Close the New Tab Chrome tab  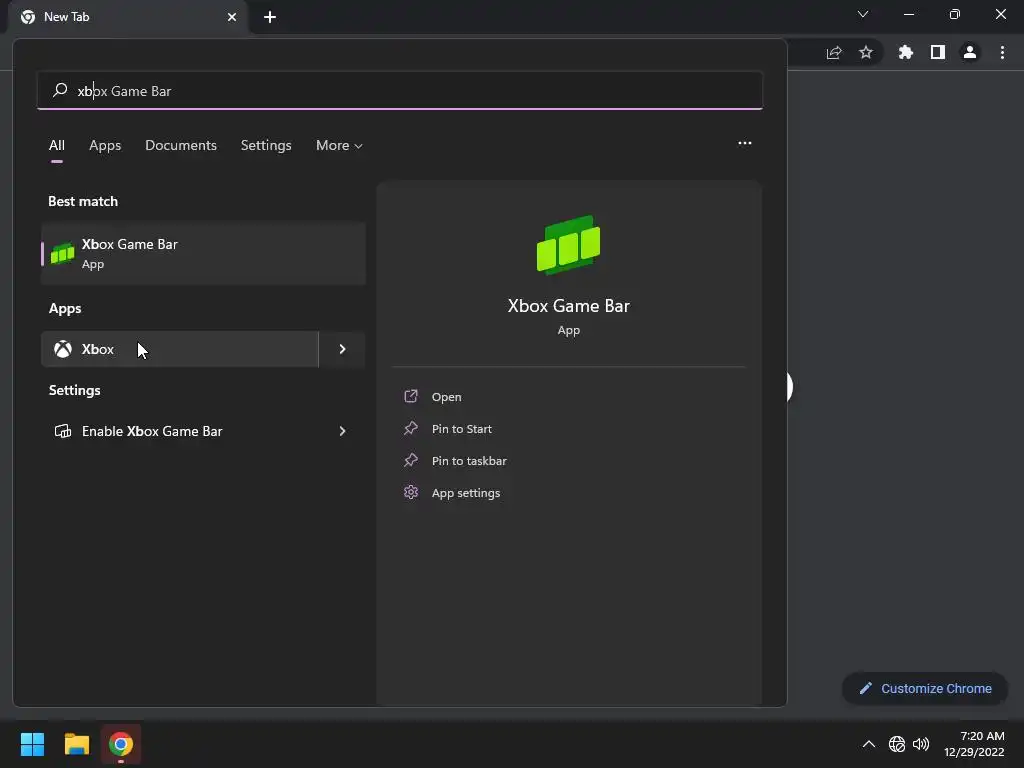tap(232, 17)
